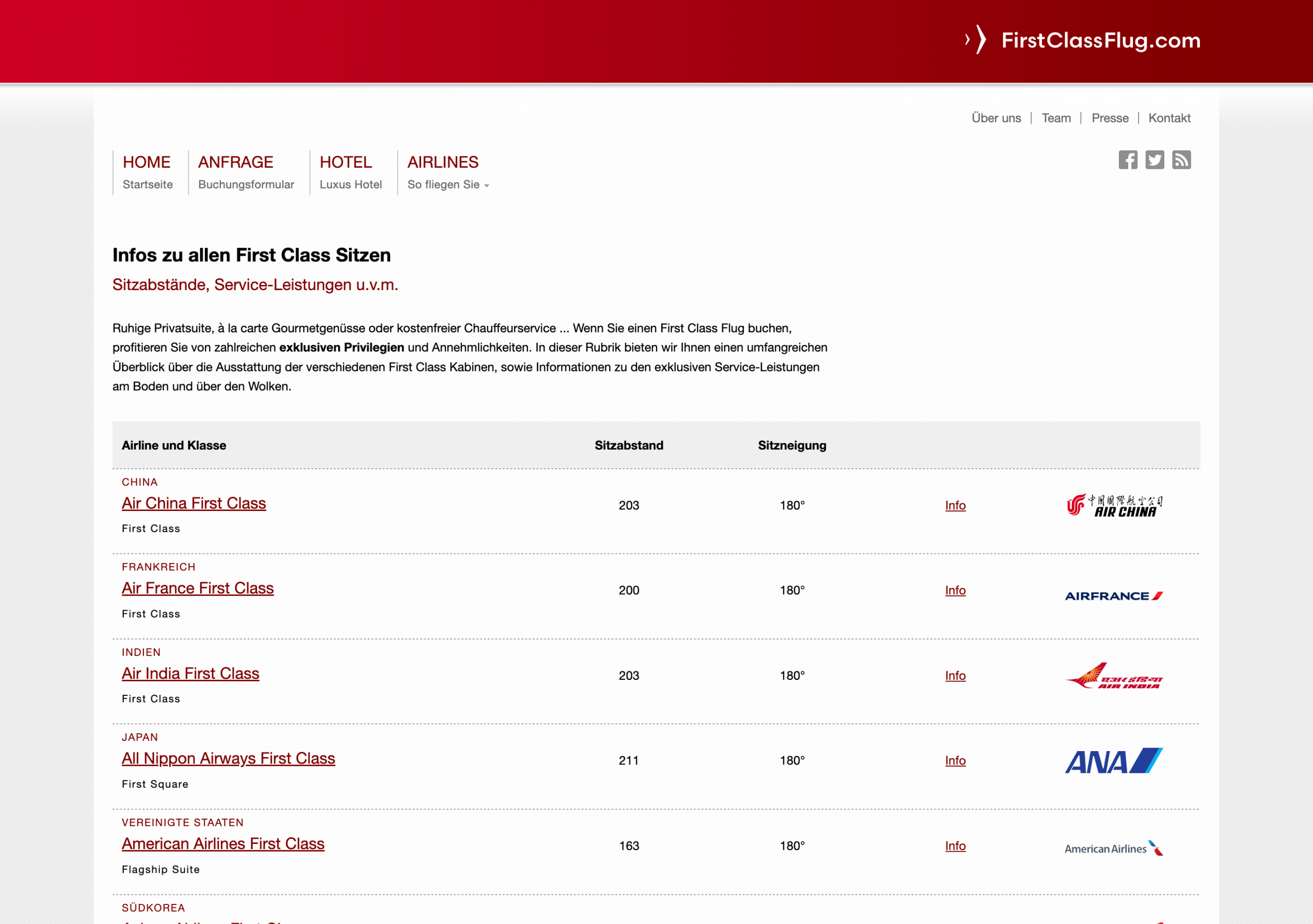Go to the HOME Startseite menu item
Viewport: 1313px width, 924px height.
[147, 172]
